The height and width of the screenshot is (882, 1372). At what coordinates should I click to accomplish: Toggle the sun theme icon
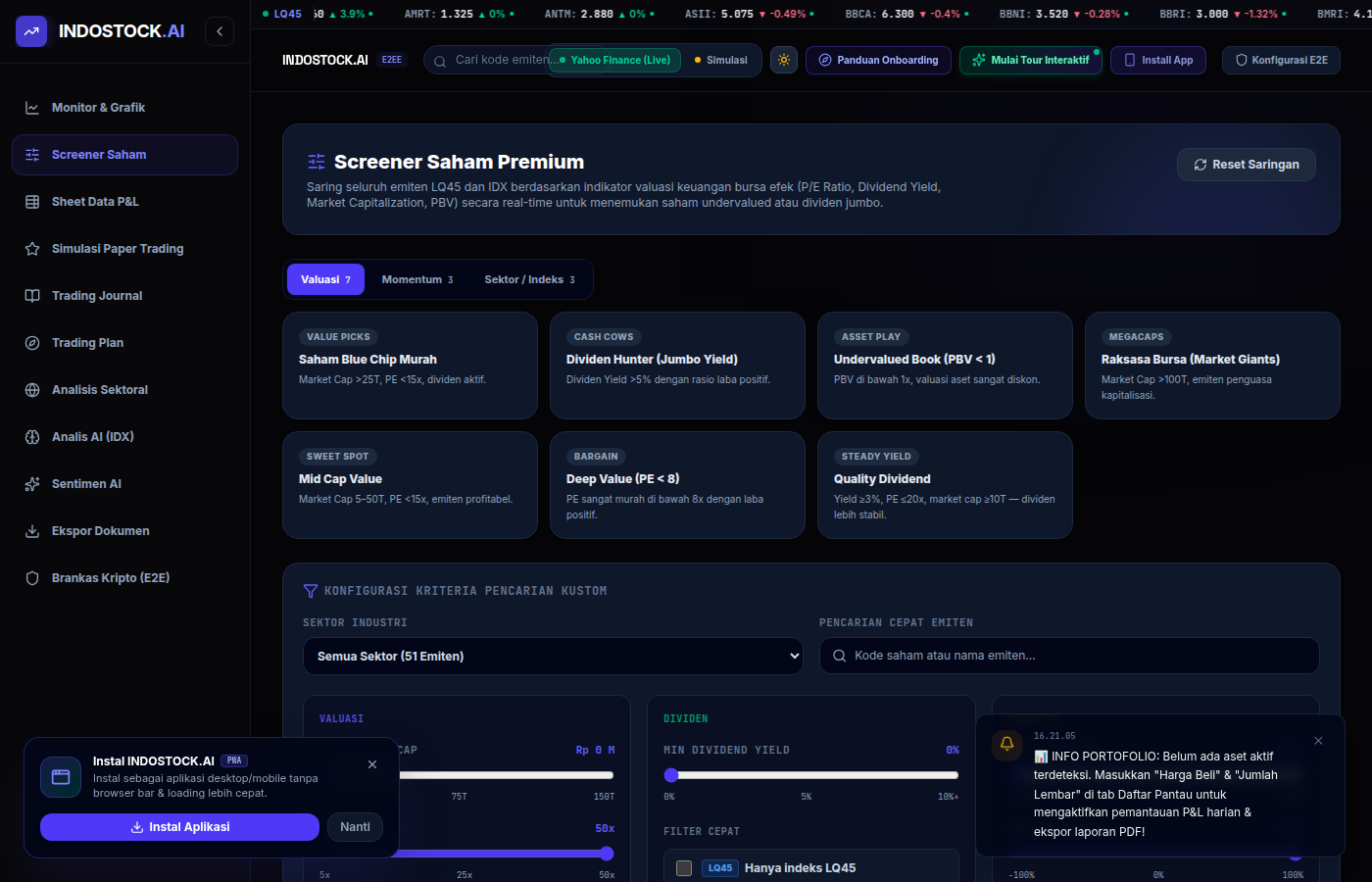tap(784, 60)
